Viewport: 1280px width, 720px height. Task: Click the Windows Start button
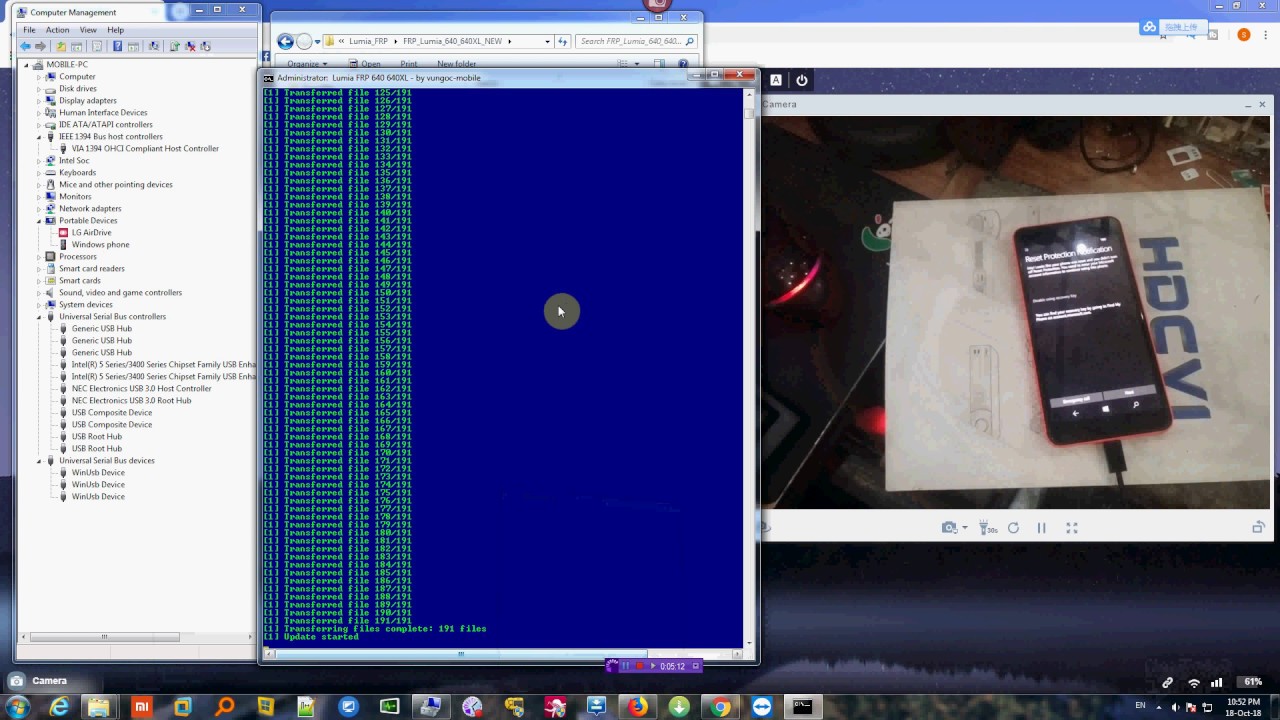(17, 707)
